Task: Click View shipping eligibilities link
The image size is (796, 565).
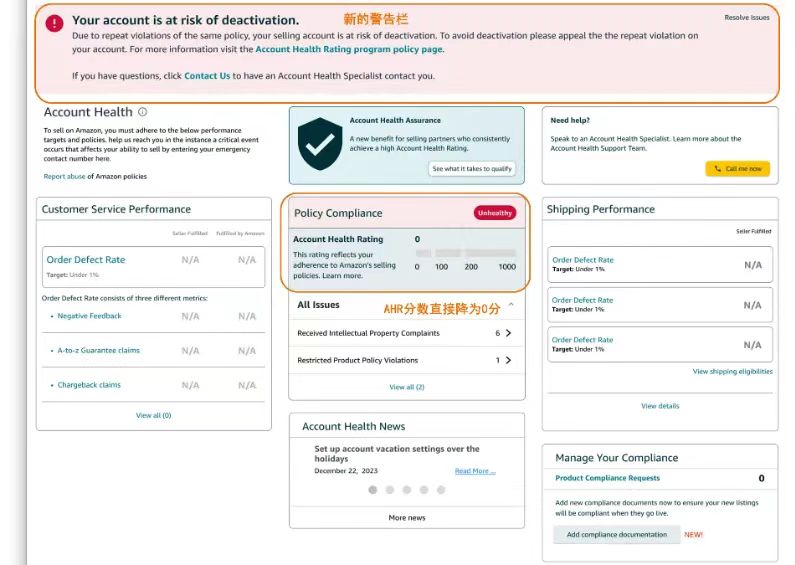Action: (x=733, y=372)
